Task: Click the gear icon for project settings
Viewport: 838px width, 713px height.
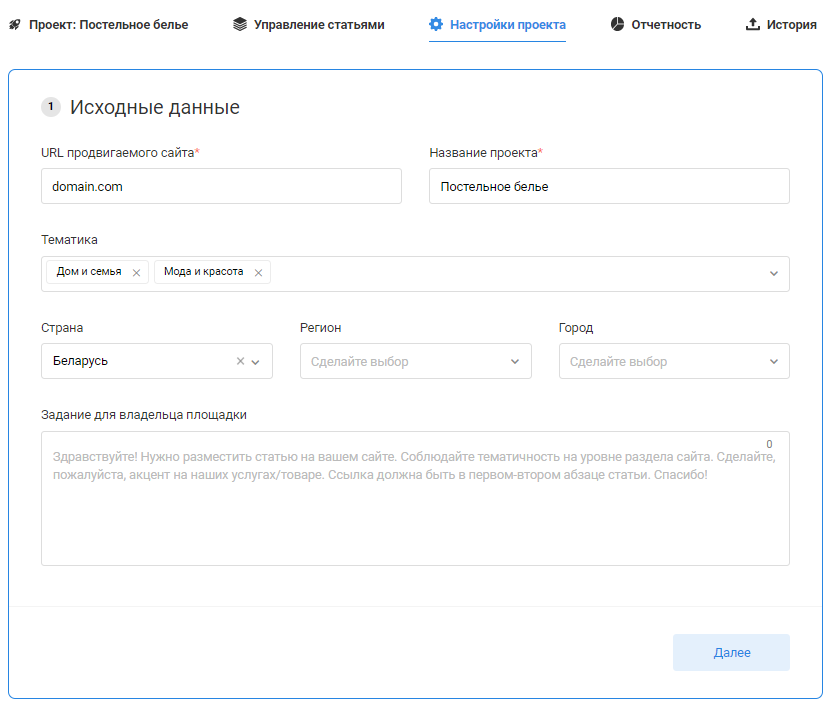Action: pyautogui.click(x=436, y=25)
